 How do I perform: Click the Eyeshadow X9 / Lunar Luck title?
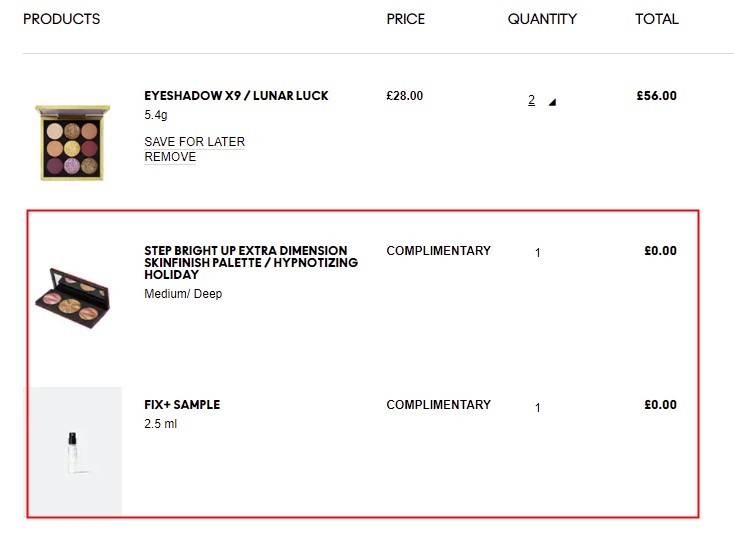pyautogui.click(x=236, y=96)
